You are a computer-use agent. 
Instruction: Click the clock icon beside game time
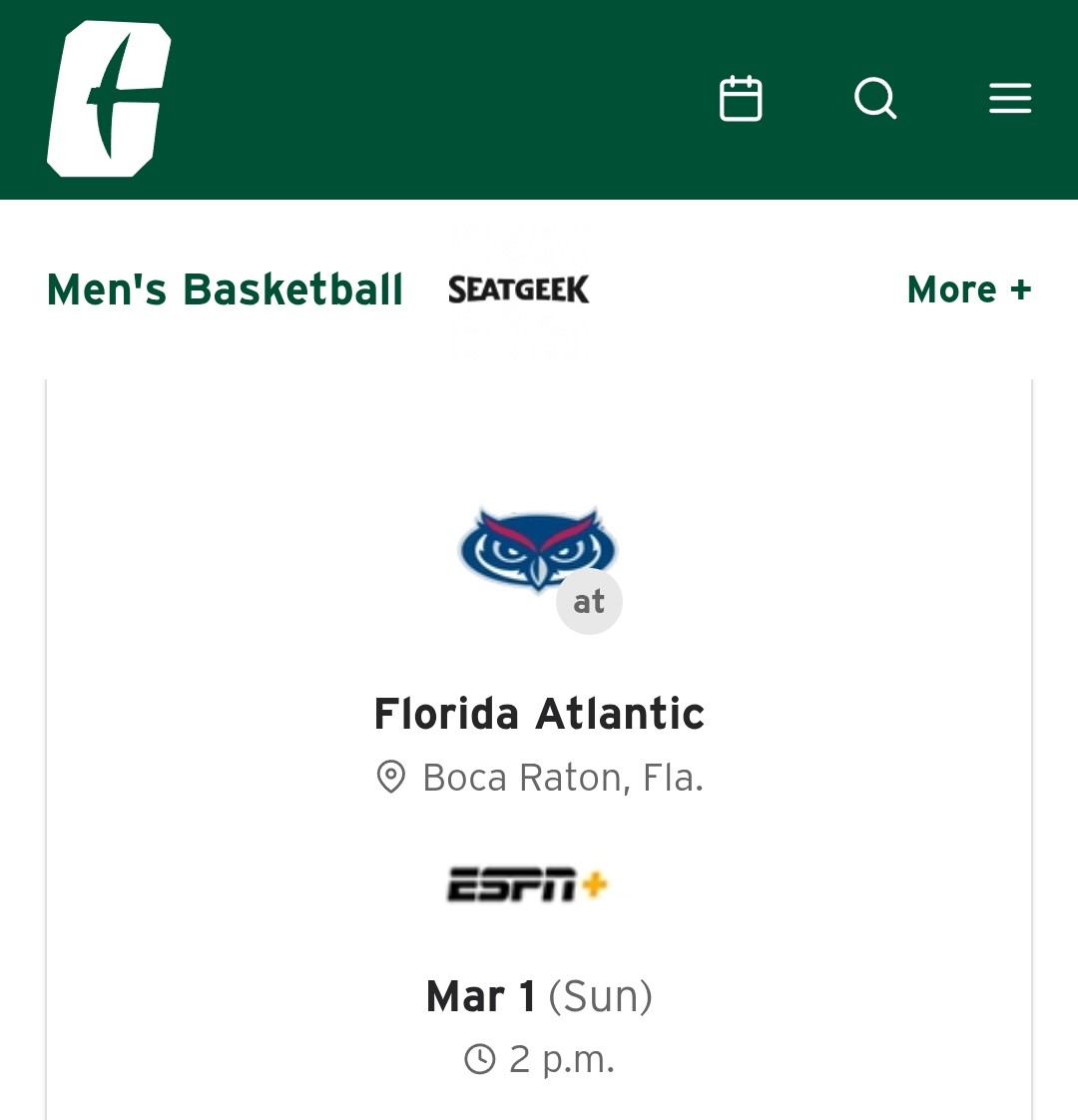[x=480, y=1059]
